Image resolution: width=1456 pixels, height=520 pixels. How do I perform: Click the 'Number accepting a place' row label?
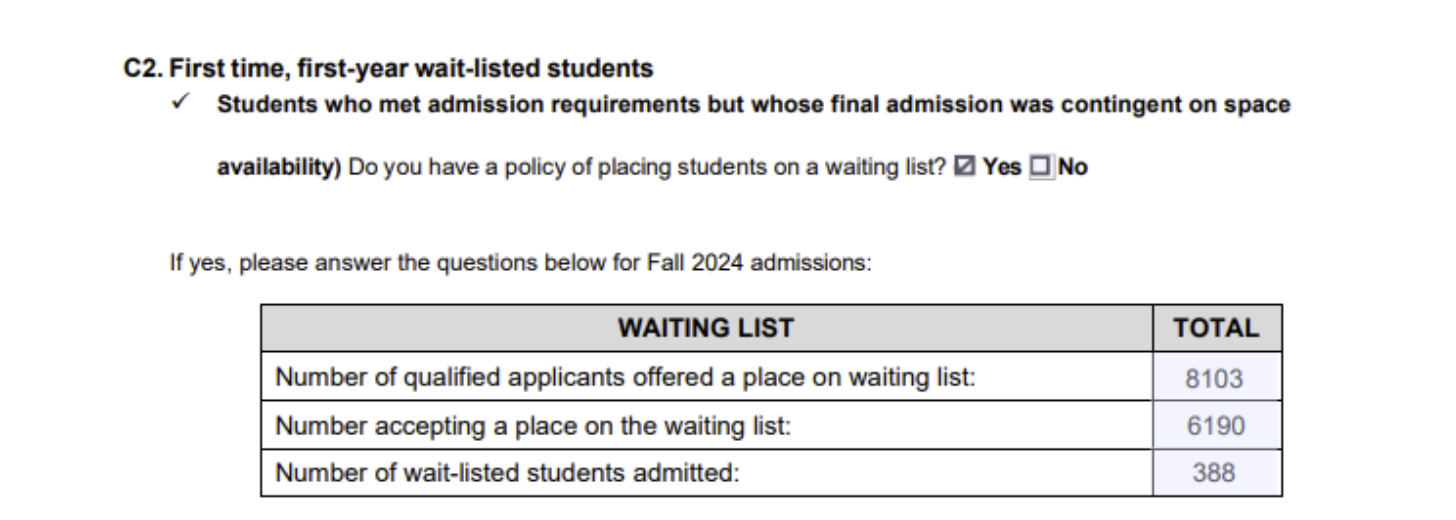click(533, 426)
